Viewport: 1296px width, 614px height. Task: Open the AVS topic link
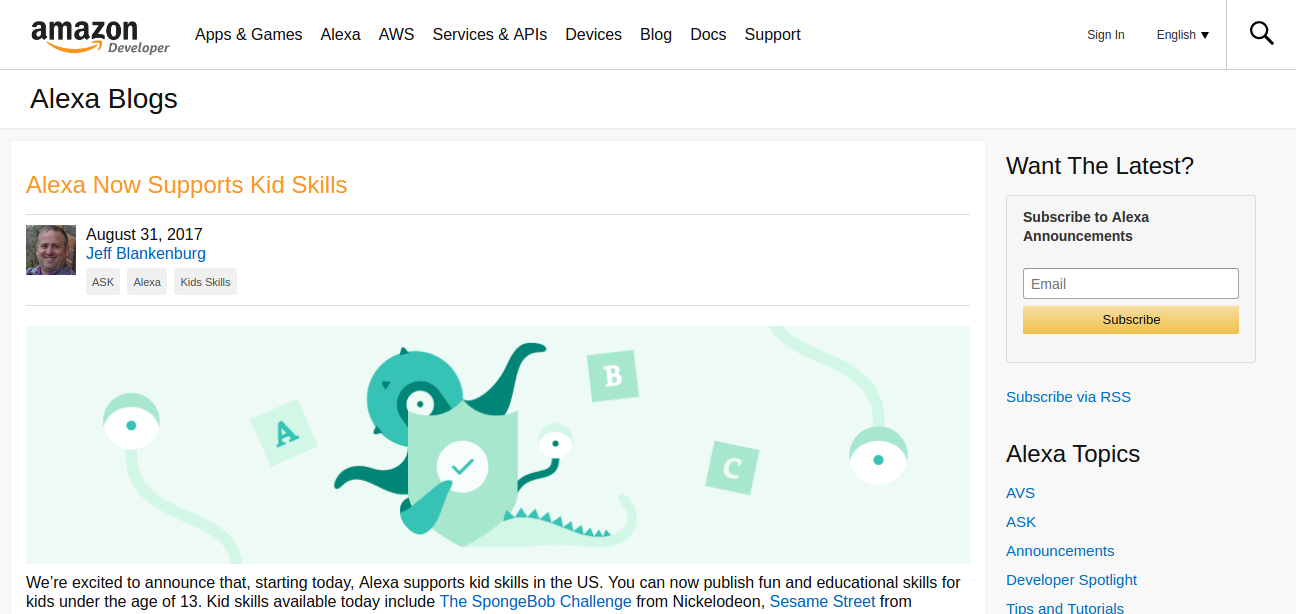tap(1020, 493)
